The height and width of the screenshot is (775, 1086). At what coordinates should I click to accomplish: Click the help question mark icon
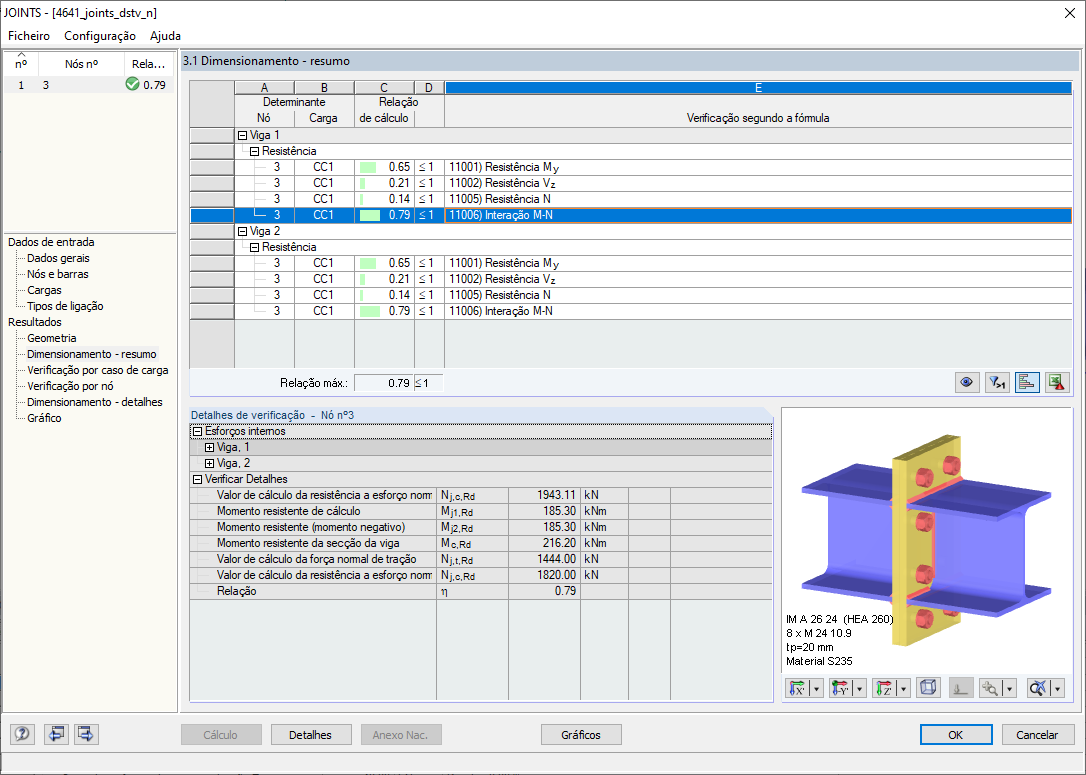tap(22, 734)
